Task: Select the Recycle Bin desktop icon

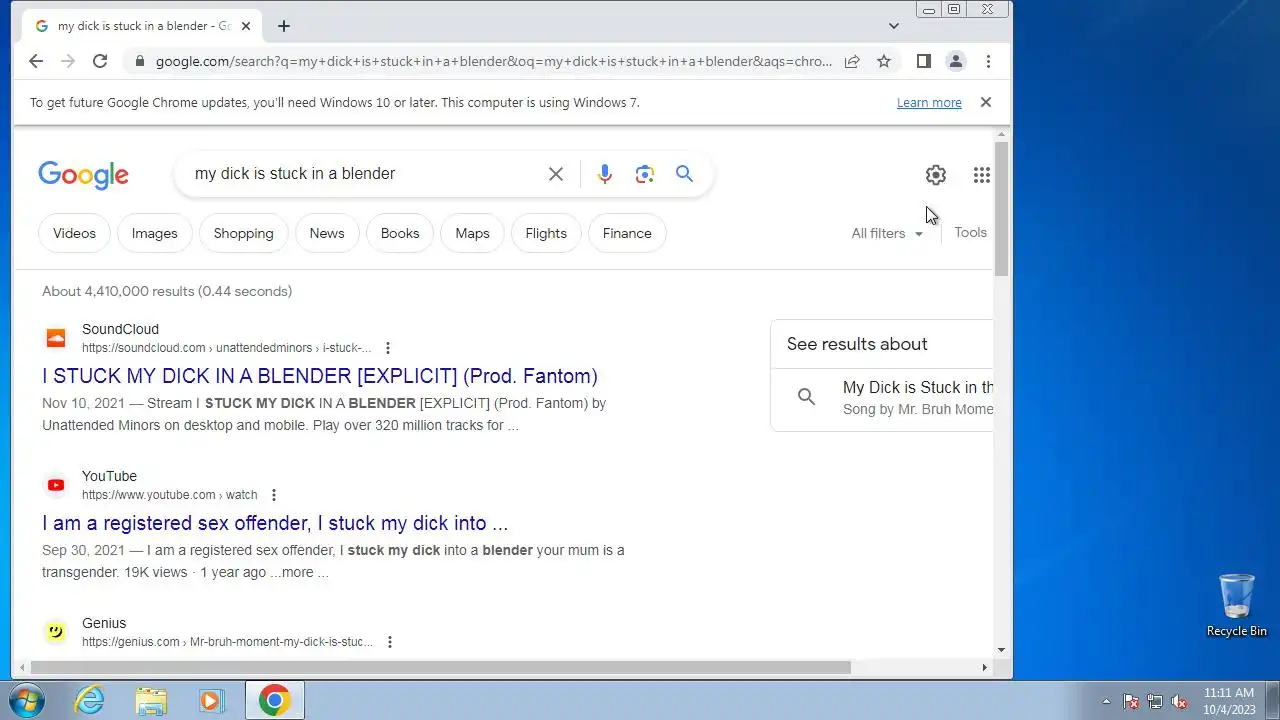Action: pos(1237,605)
